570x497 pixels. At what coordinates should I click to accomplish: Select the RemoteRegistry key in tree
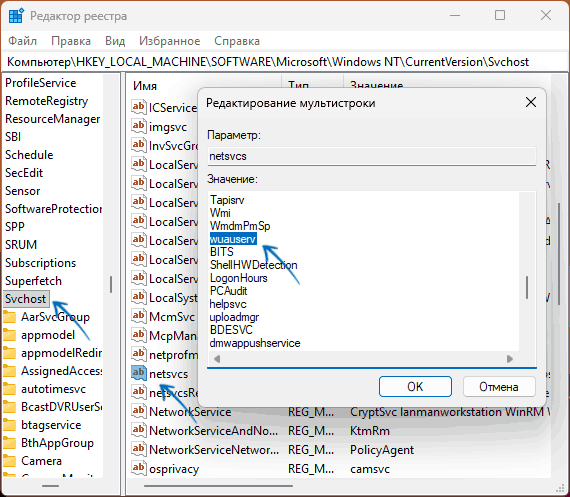click(47, 101)
